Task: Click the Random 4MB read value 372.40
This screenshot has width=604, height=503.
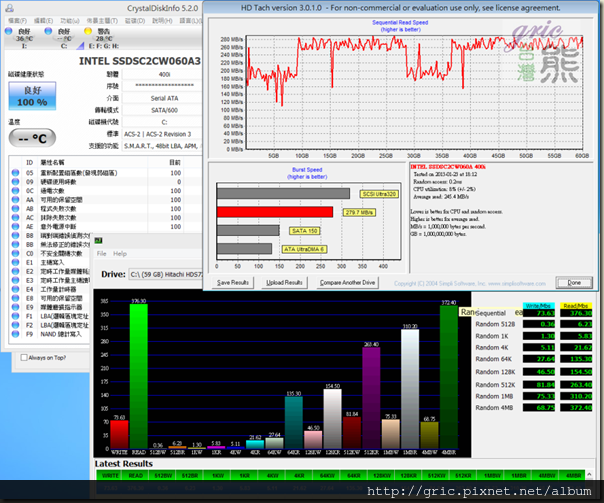Action: click(576, 407)
